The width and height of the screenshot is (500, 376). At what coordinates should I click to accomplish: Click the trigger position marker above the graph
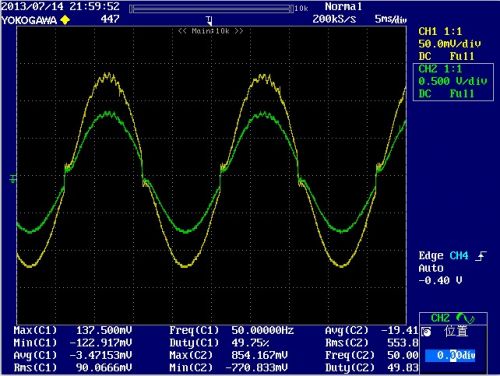209,21
